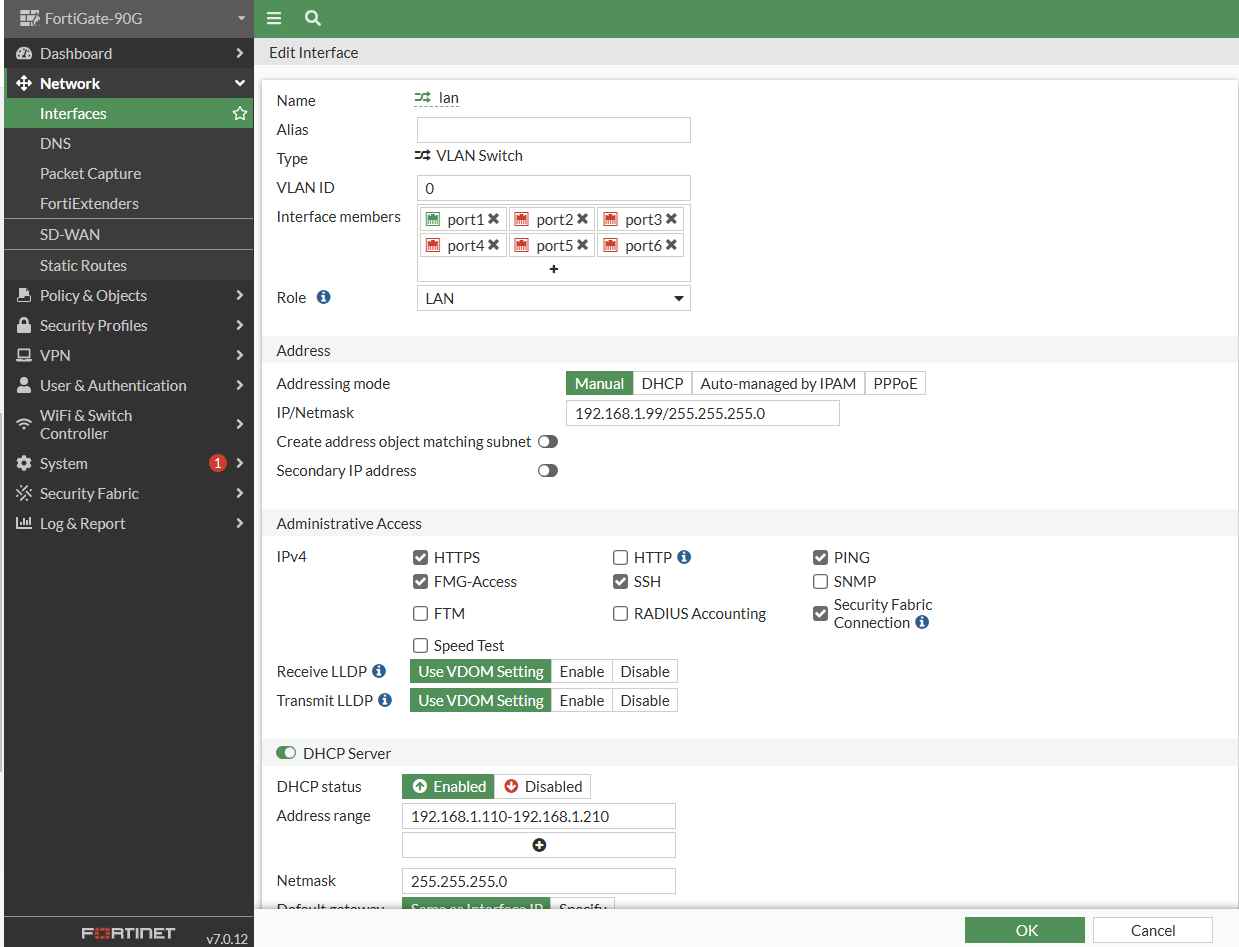Viewport: 1239px width, 947px height.
Task: Check the HTTP access checkbox
Action: 621,557
